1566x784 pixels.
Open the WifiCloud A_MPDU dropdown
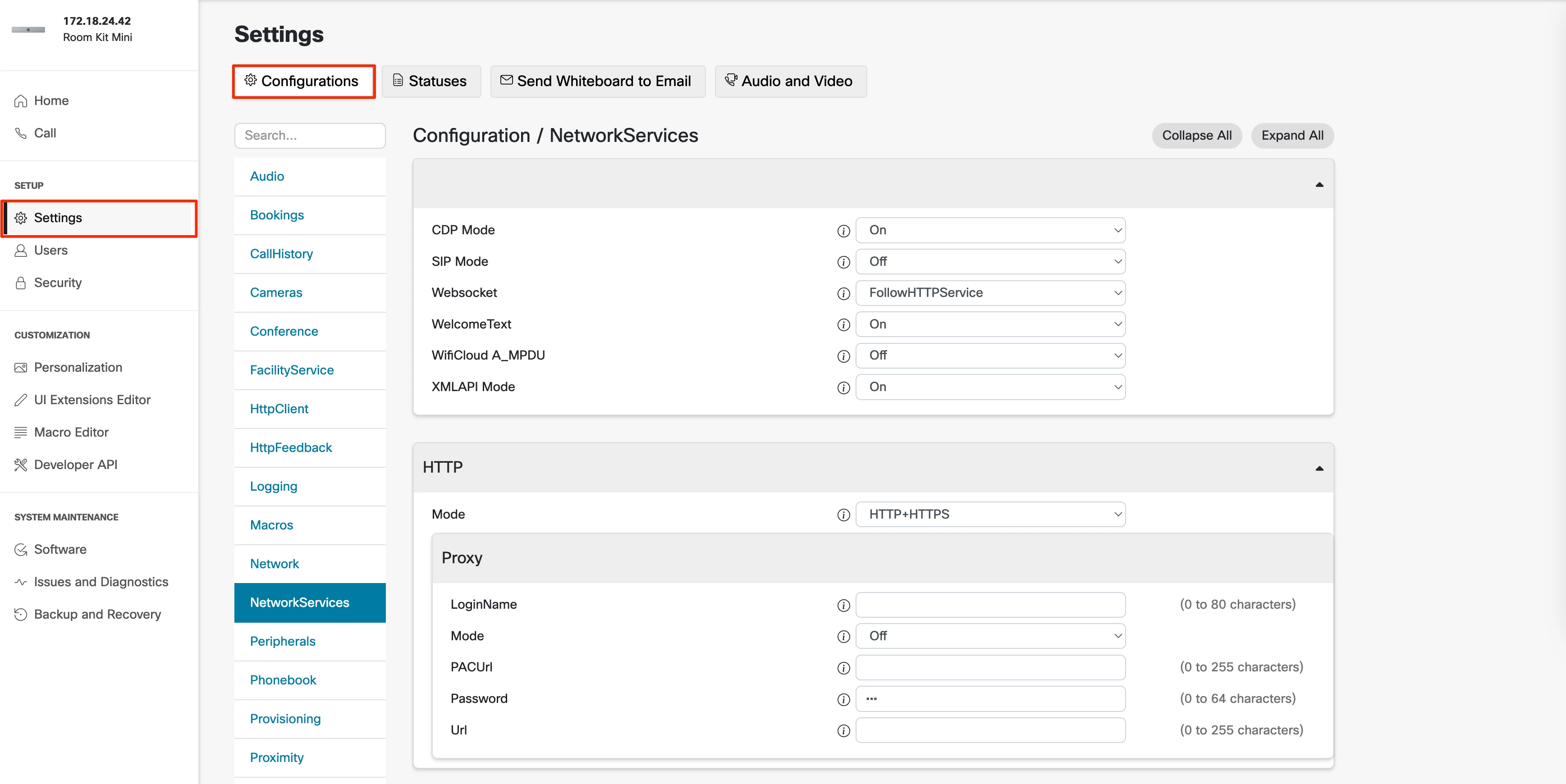[x=990, y=356]
